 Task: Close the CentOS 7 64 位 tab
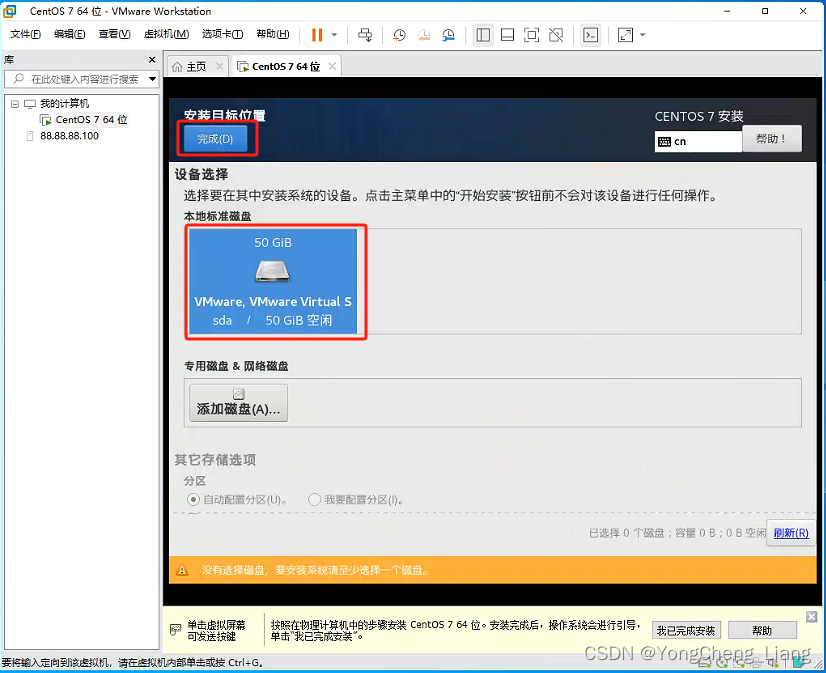point(332,66)
